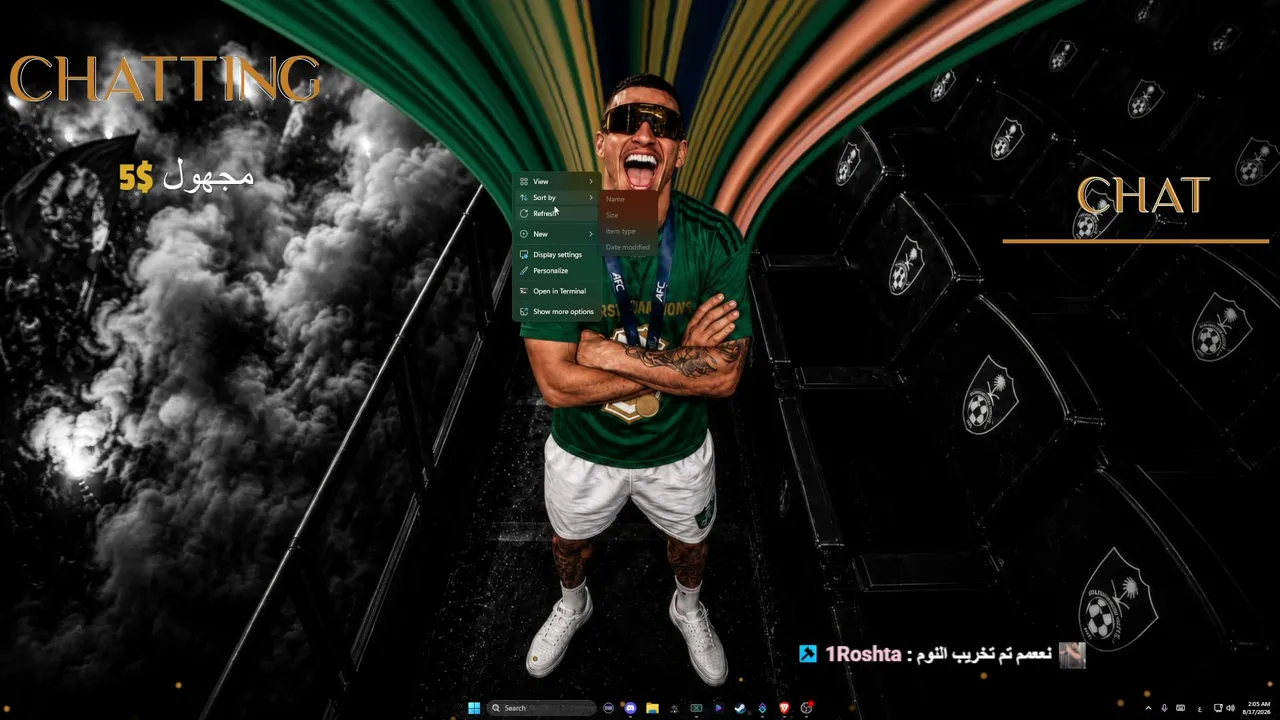The width and height of the screenshot is (1280, 720).
Task: Expand the View submenu
Action: click(x=557, y=181)
